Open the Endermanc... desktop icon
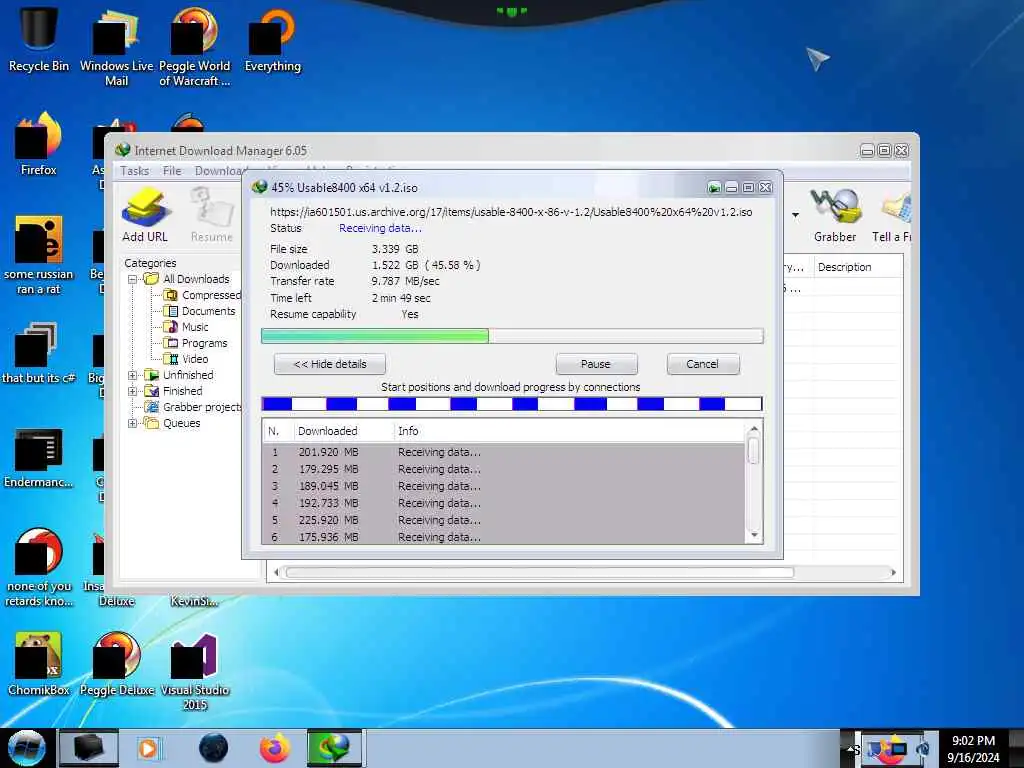This screenshot has height=768, width=1024. [39, 457]
